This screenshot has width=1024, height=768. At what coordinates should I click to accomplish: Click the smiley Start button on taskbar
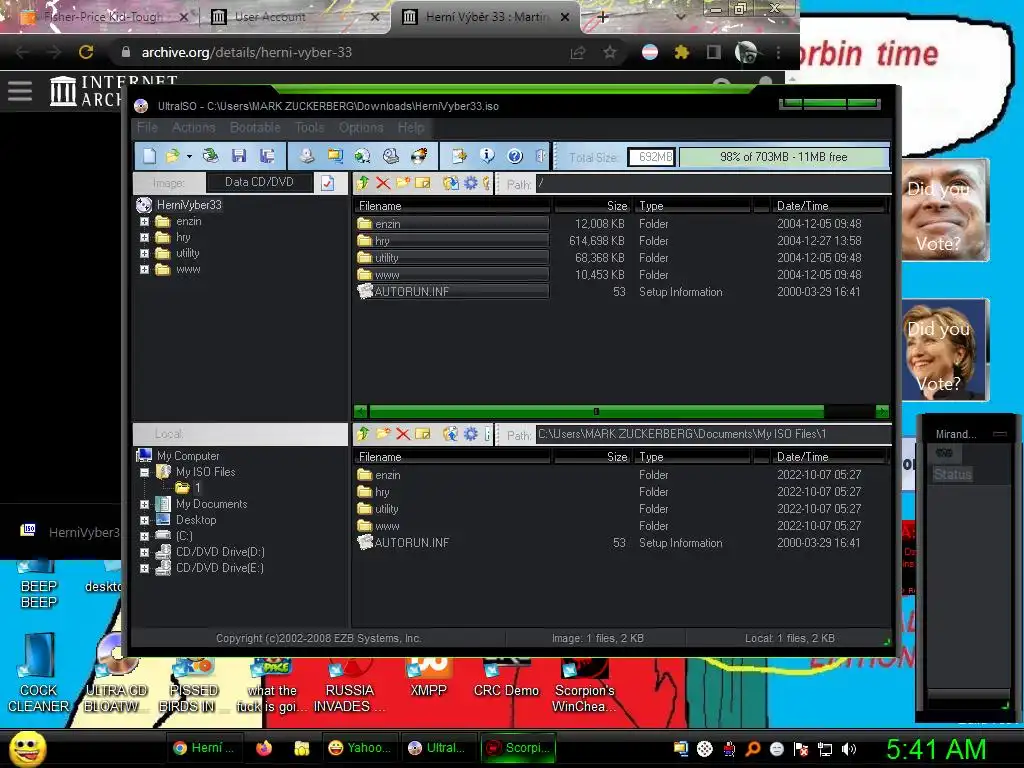pos(27,748)
